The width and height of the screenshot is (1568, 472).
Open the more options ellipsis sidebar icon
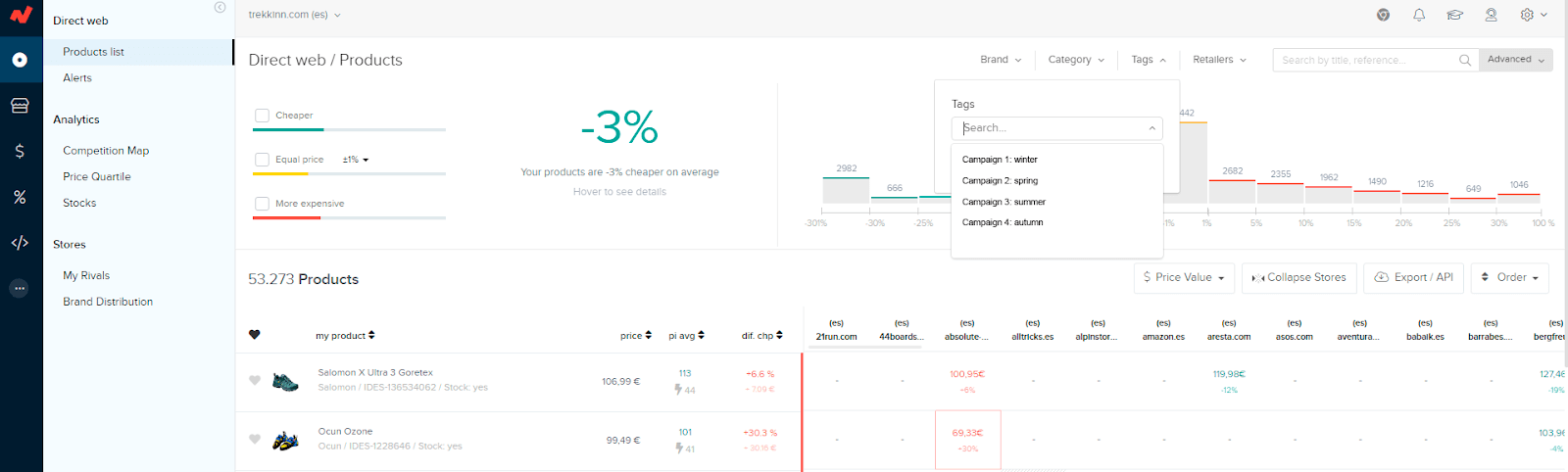coord(20,288)
